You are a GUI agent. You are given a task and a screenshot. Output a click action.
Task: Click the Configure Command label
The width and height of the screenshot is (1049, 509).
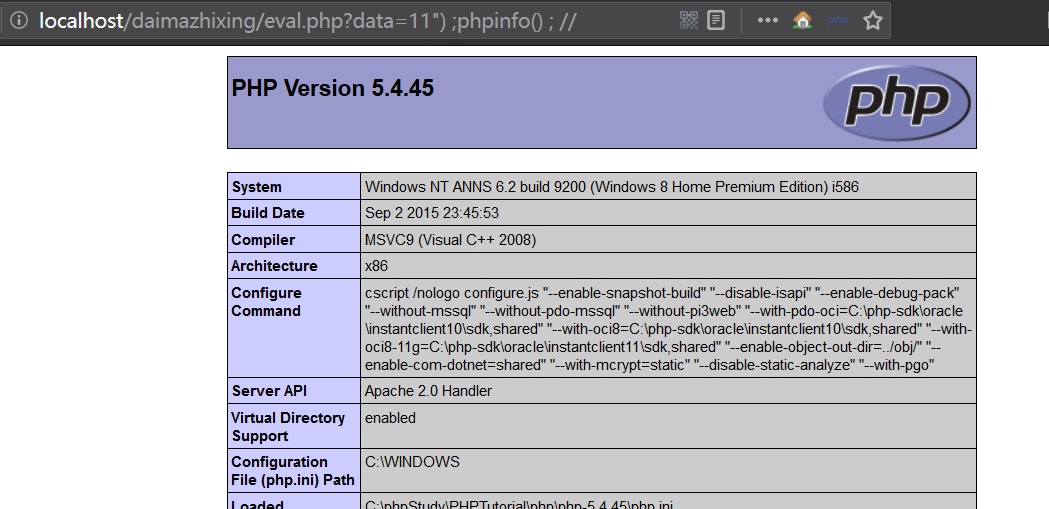pos(266,302)
